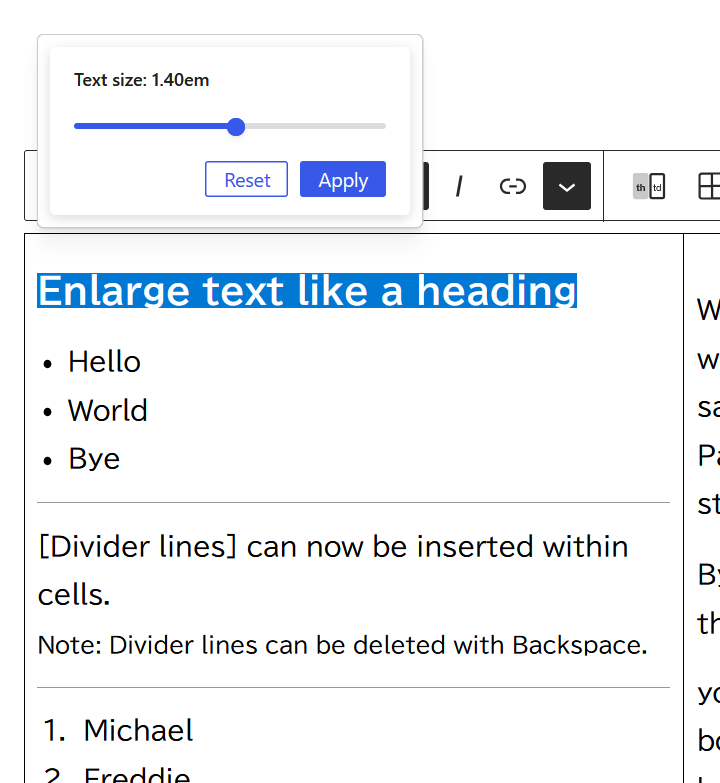Click the 'Bye' bullet item
Screen dimensions: 720x783
click(x=94, y=458)
